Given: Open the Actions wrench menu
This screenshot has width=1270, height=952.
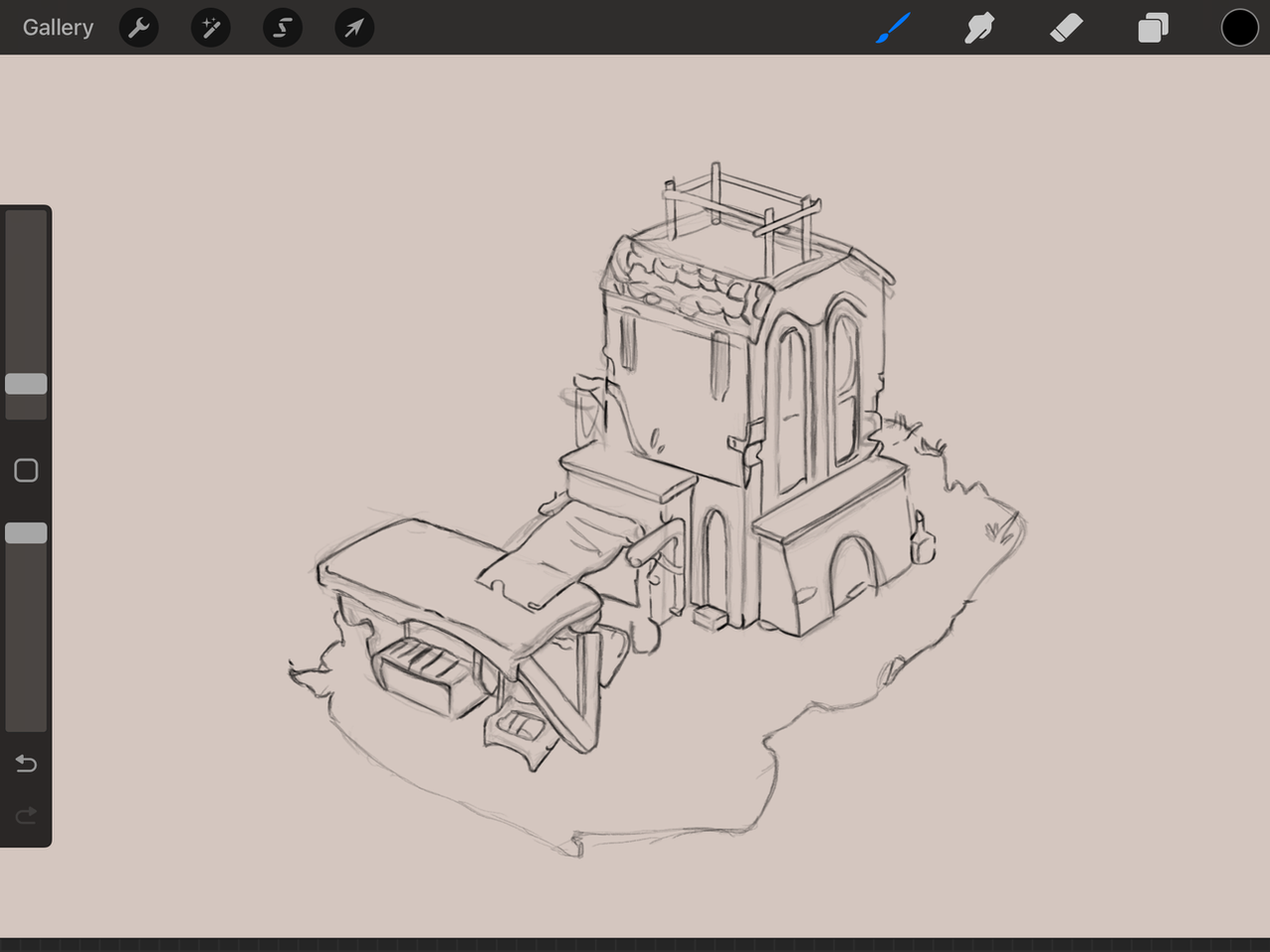Looking at the screenshot, I should (x=139, y=28).
